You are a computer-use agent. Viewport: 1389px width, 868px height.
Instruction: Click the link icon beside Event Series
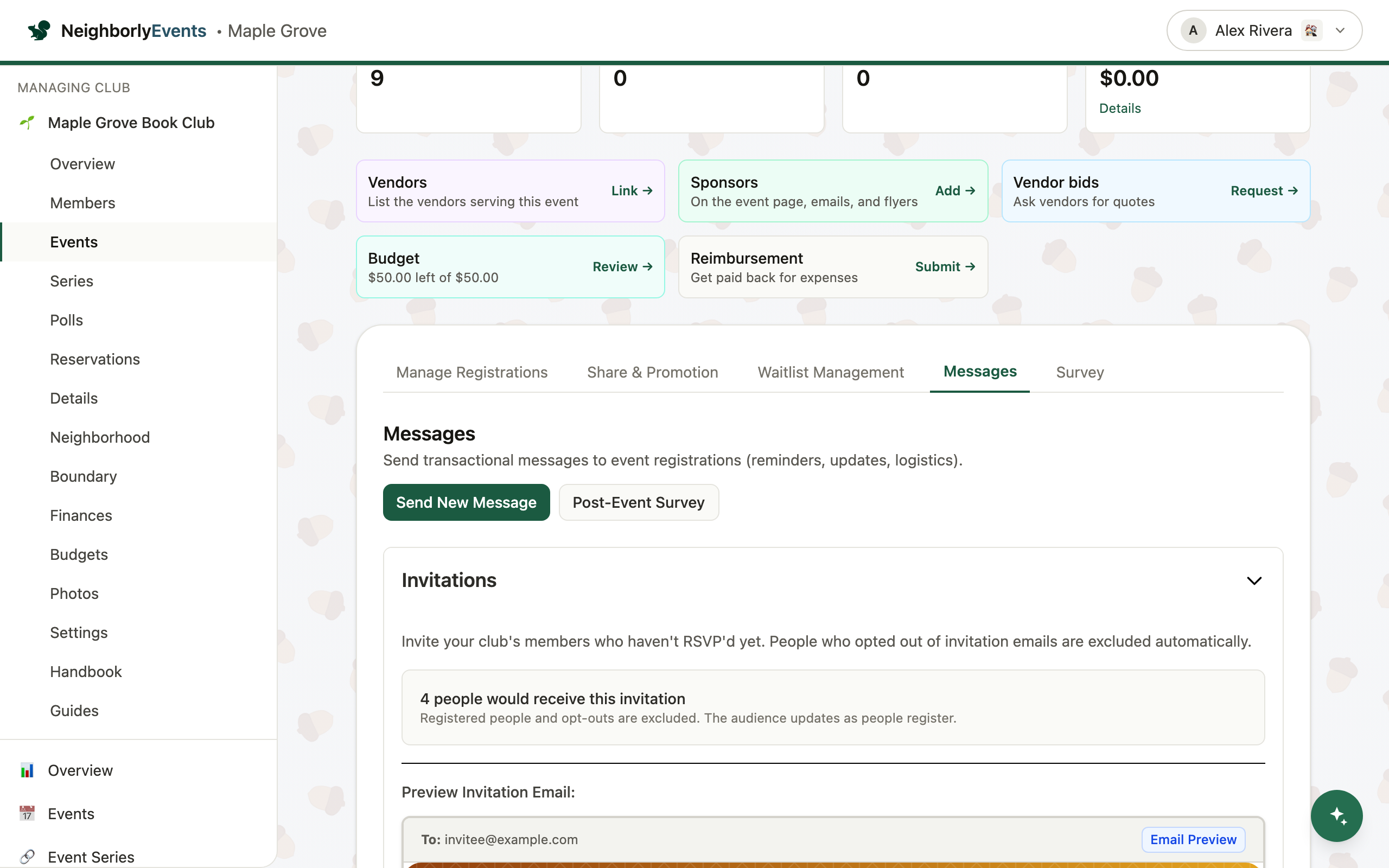click(27, 857)
